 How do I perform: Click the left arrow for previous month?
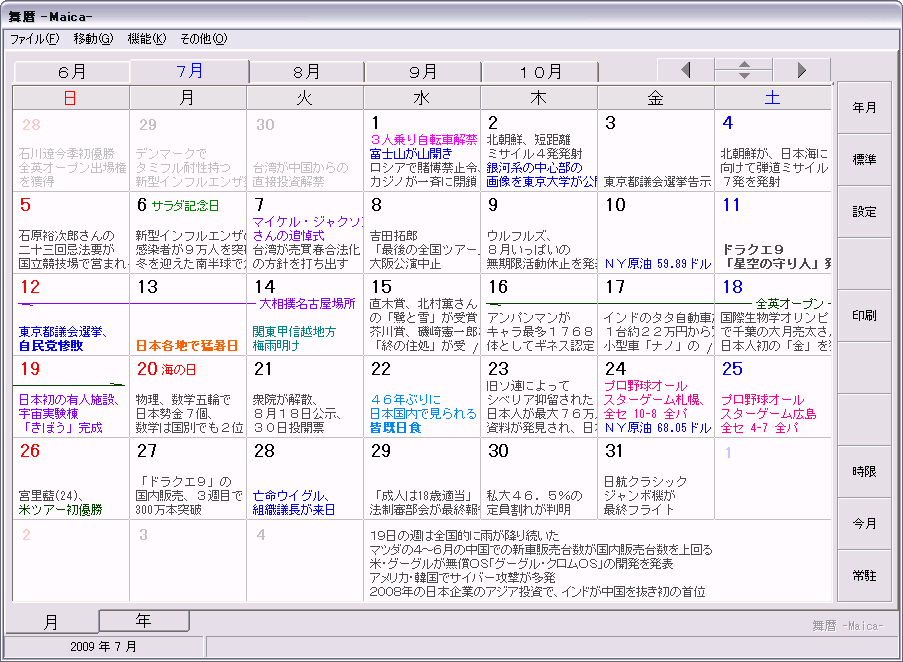pos(685,70)
